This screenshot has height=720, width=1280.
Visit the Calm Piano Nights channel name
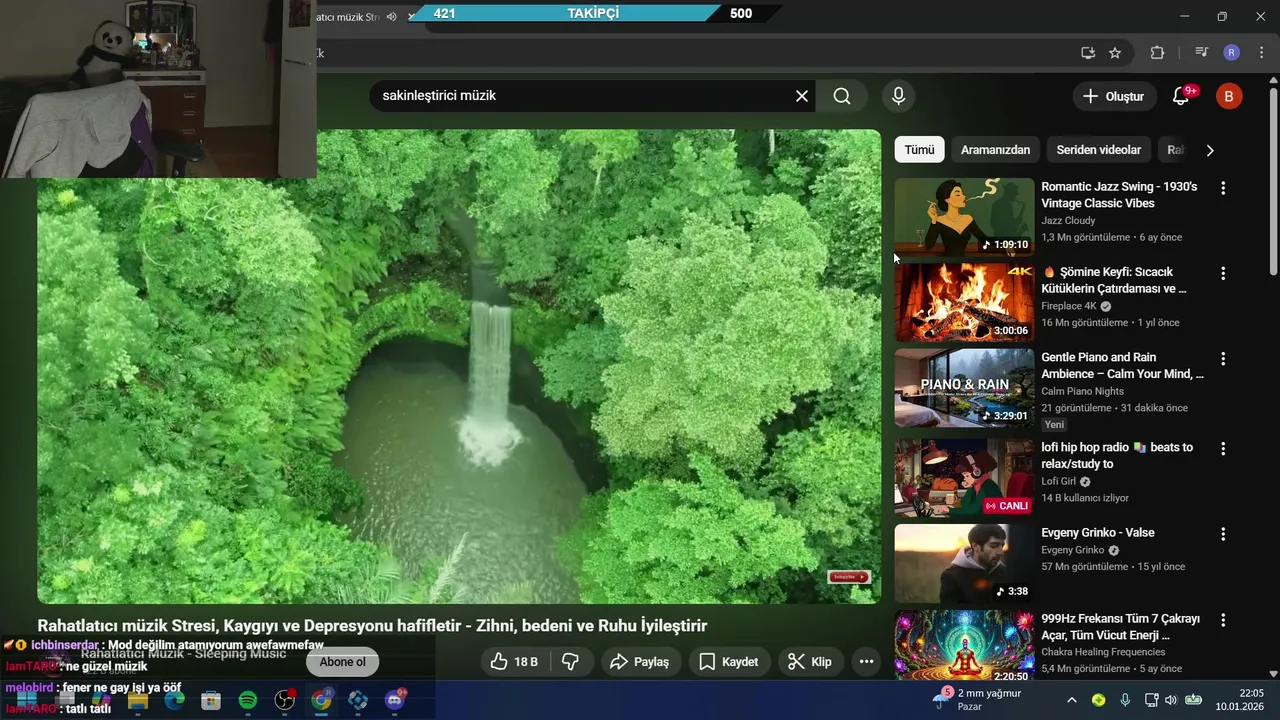(1082, 391)
